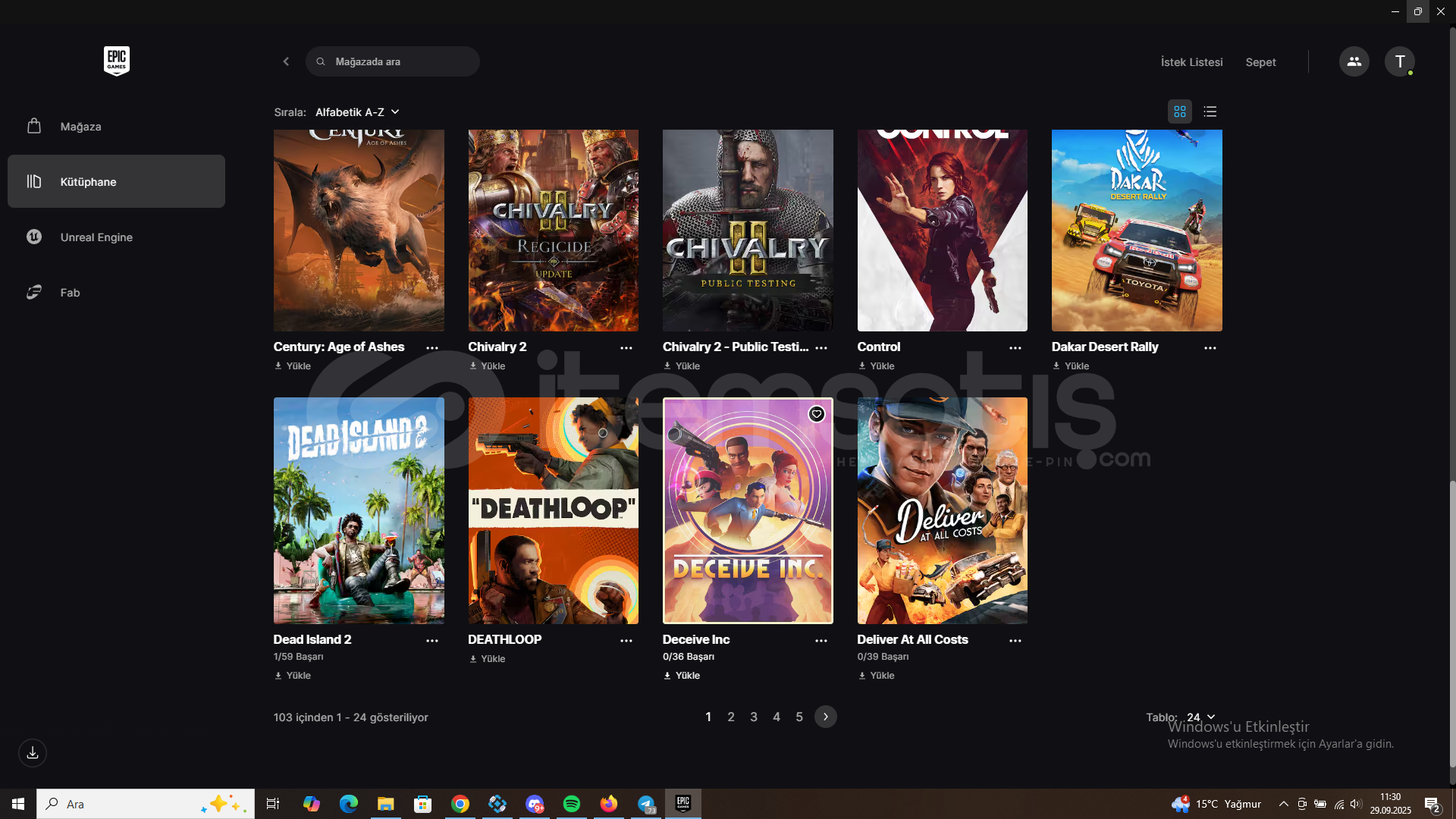The image size is (1456, 819).
Task: Show hidden system tray icons
Action: tap(1283, 804)
